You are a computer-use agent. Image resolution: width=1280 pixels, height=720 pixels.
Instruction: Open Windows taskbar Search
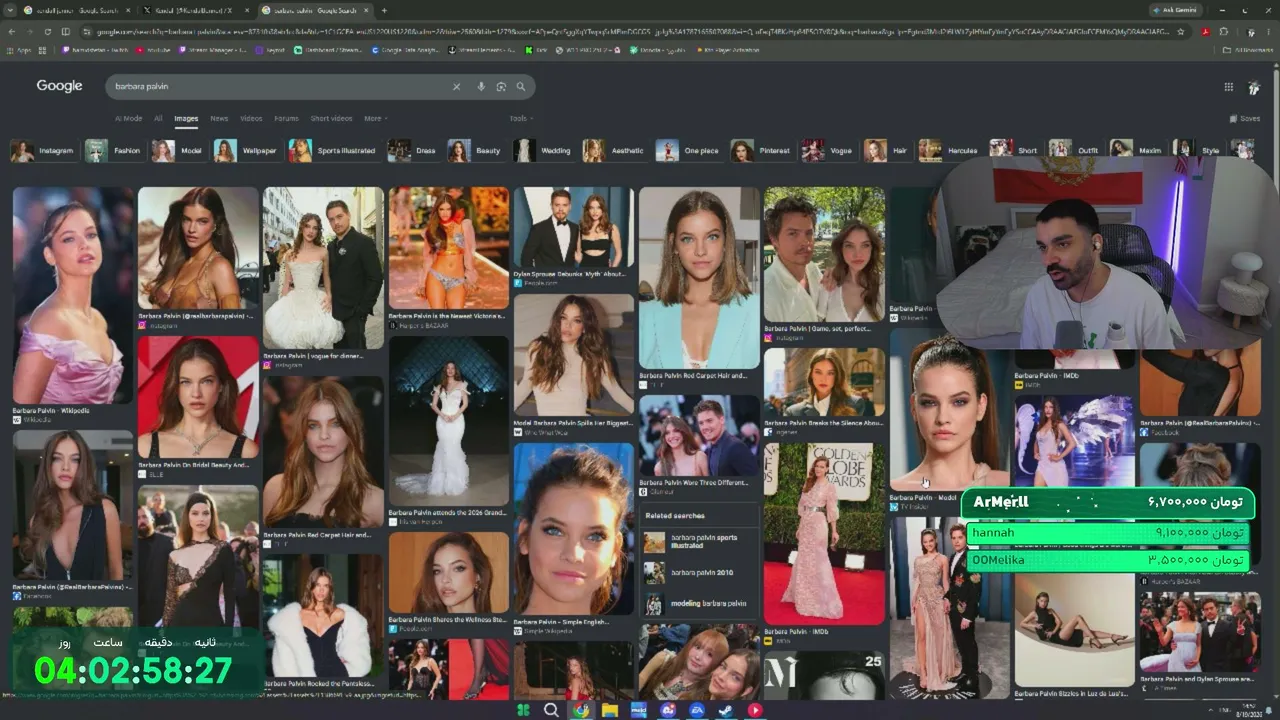(551, 710)
